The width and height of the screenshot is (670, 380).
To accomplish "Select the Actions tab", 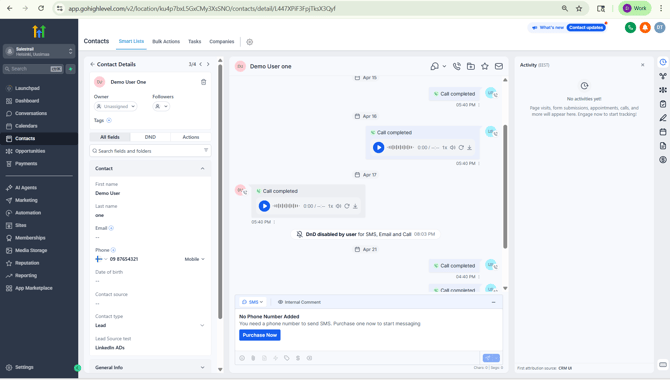I will pyautogui.click(x=191, y=137).
